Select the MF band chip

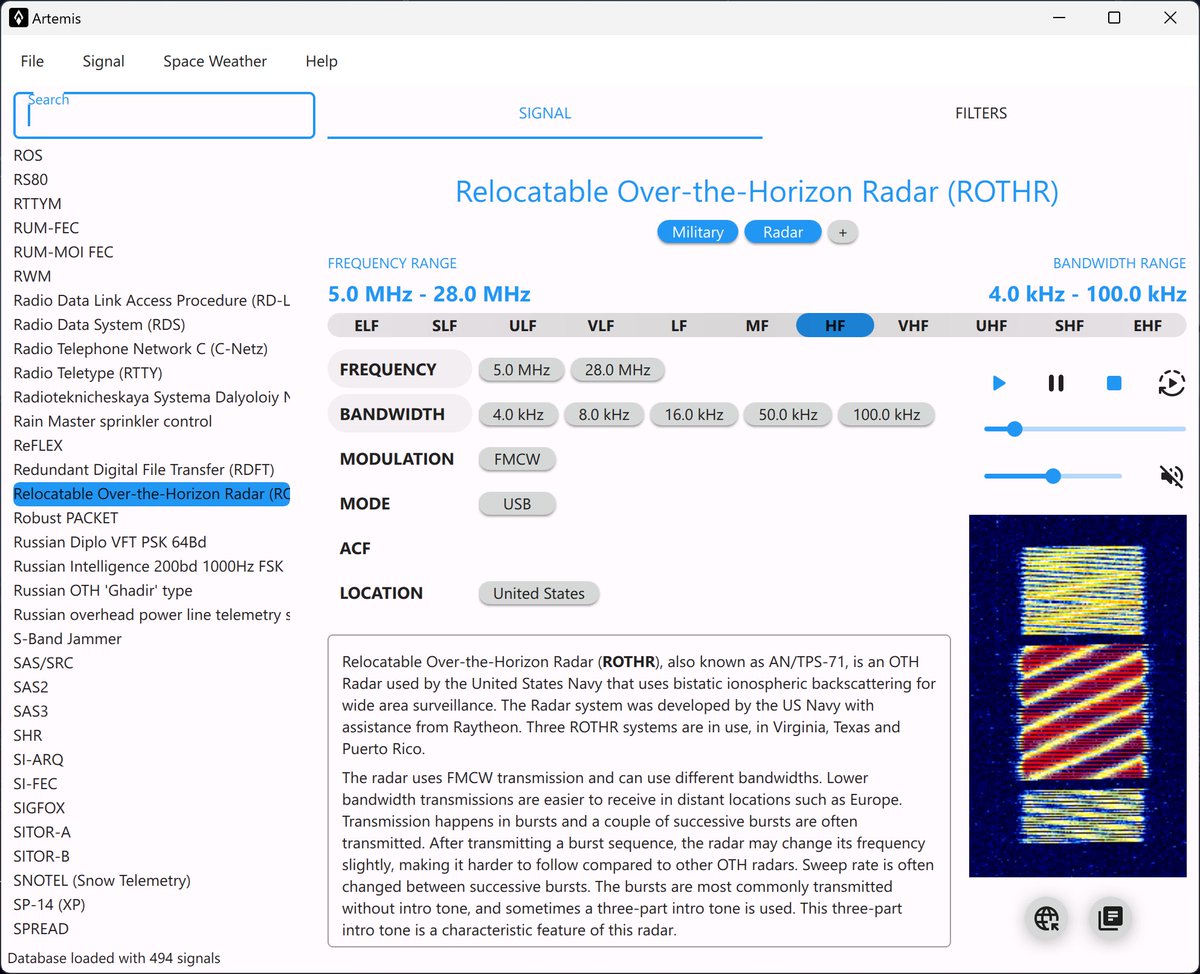(x=757, y=325)
